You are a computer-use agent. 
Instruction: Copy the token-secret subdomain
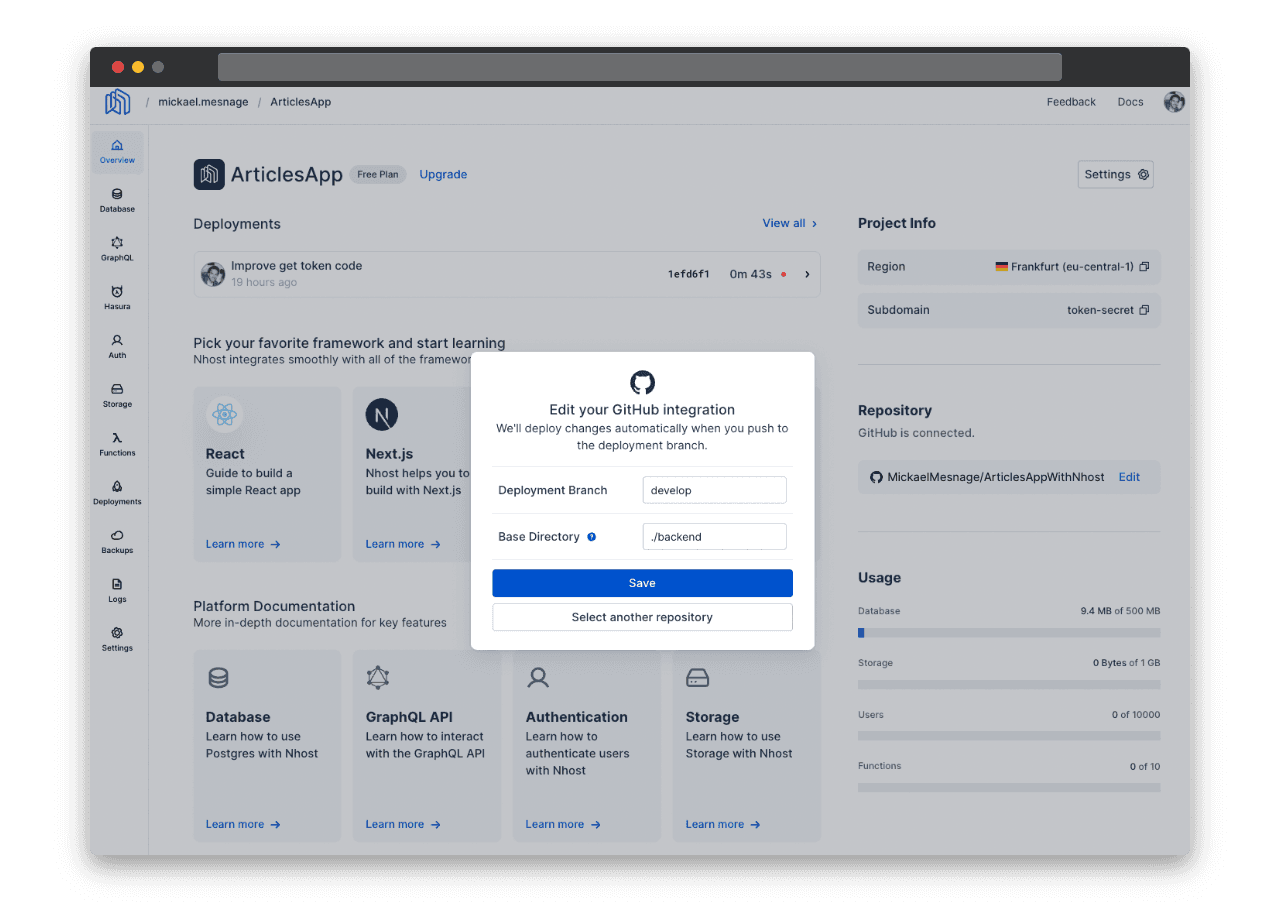point(1144,310)
